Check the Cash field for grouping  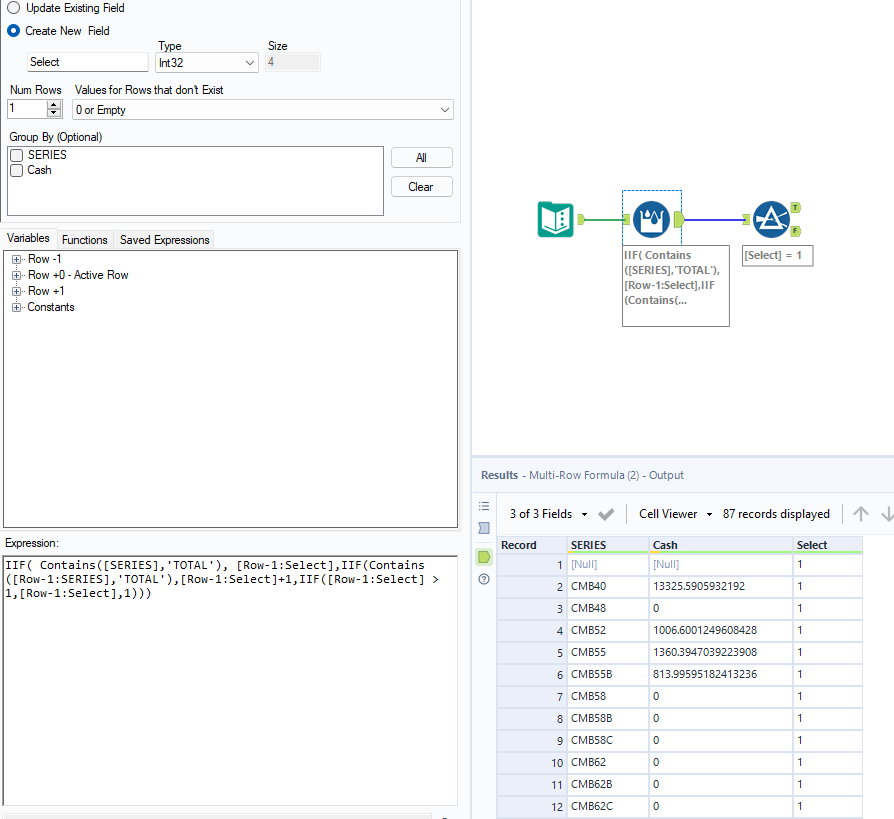(x=16, y=170)
